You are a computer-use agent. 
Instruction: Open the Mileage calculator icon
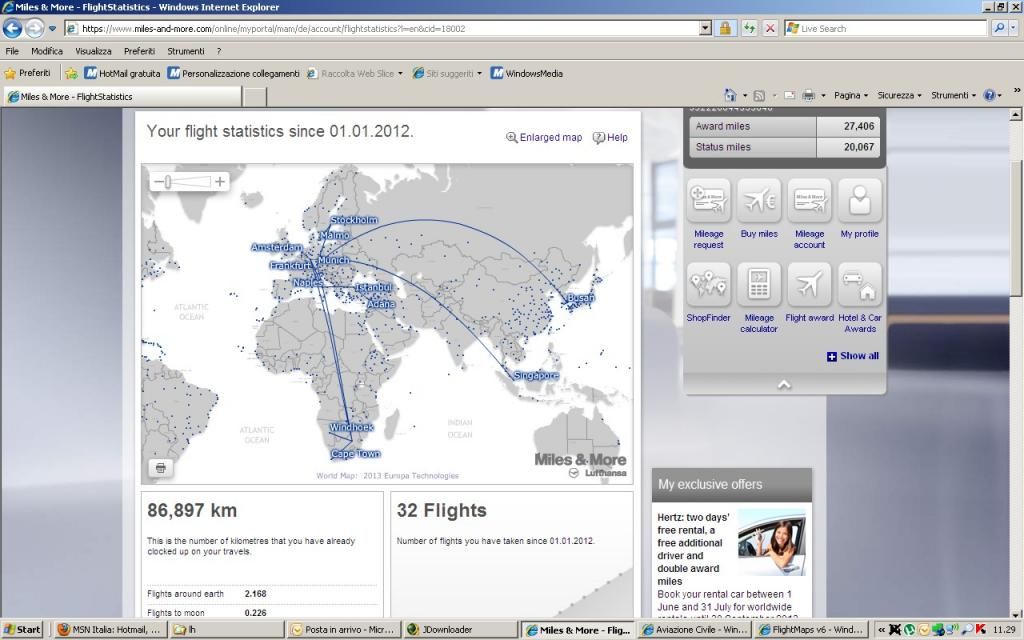point(759,285)
